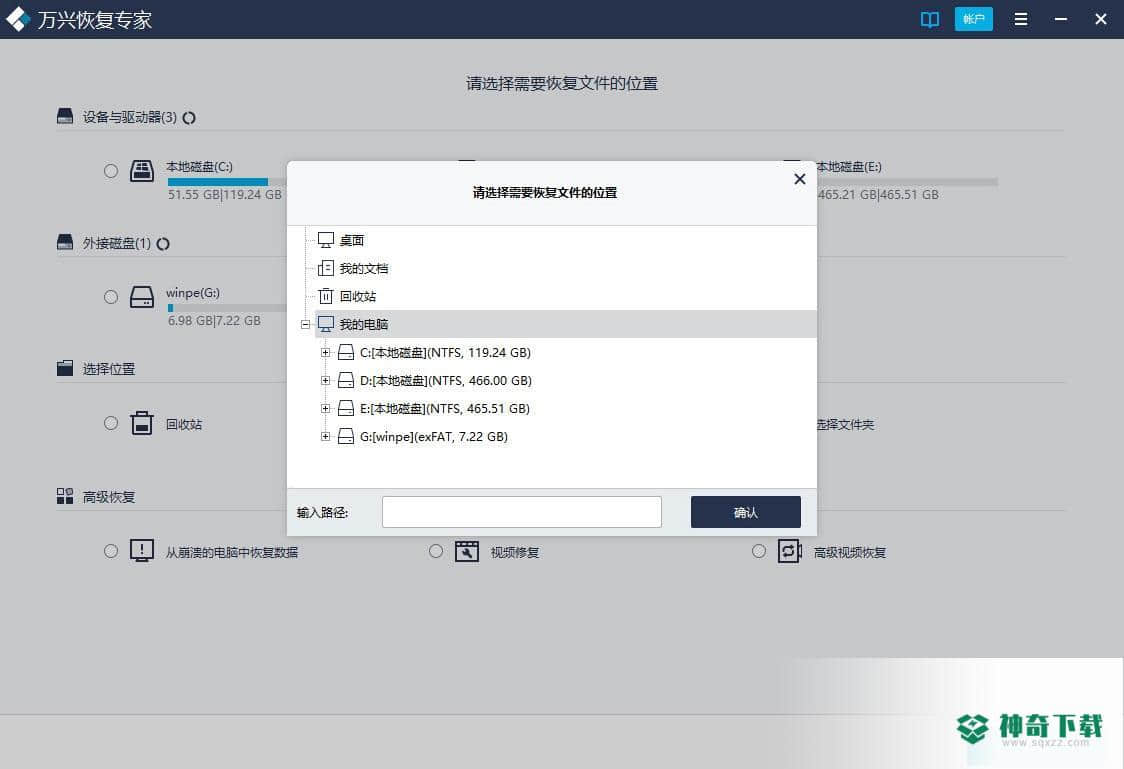Click the C: drive usage progress bar
The image size is (1124, 769).
point(227,182)
